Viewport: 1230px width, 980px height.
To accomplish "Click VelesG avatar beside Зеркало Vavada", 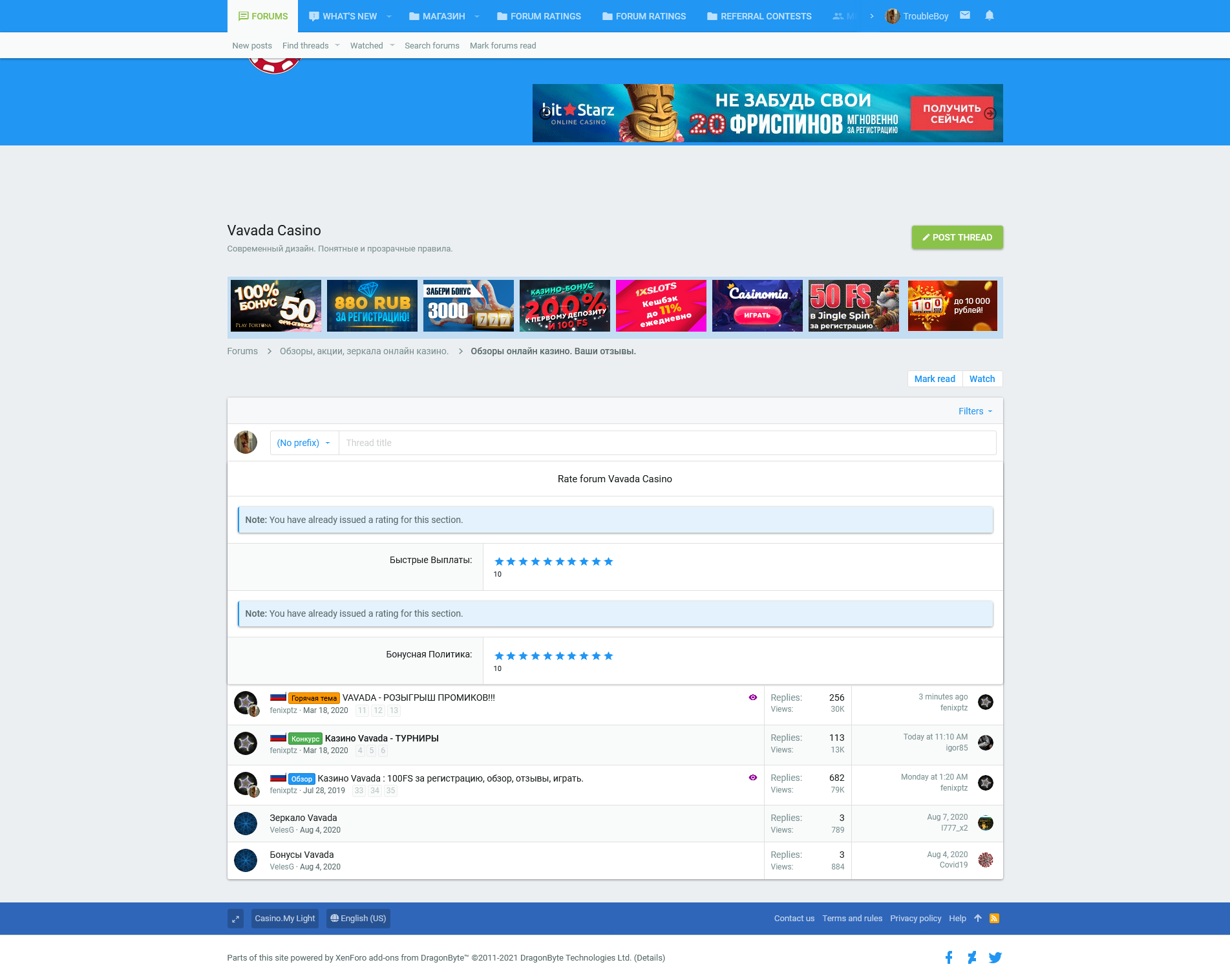I will point(246,823).
